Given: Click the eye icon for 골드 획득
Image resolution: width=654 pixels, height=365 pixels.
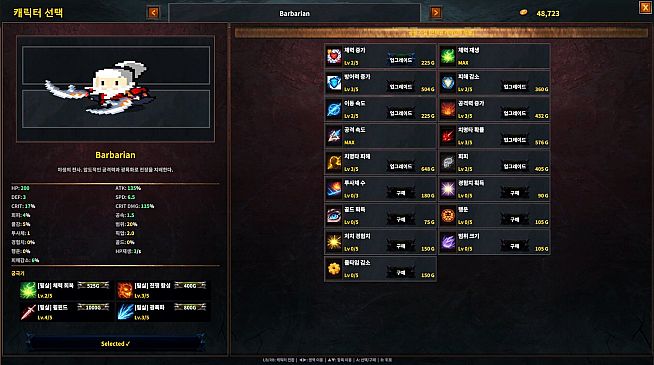Looking at the screenshot, I should [334, 216].
